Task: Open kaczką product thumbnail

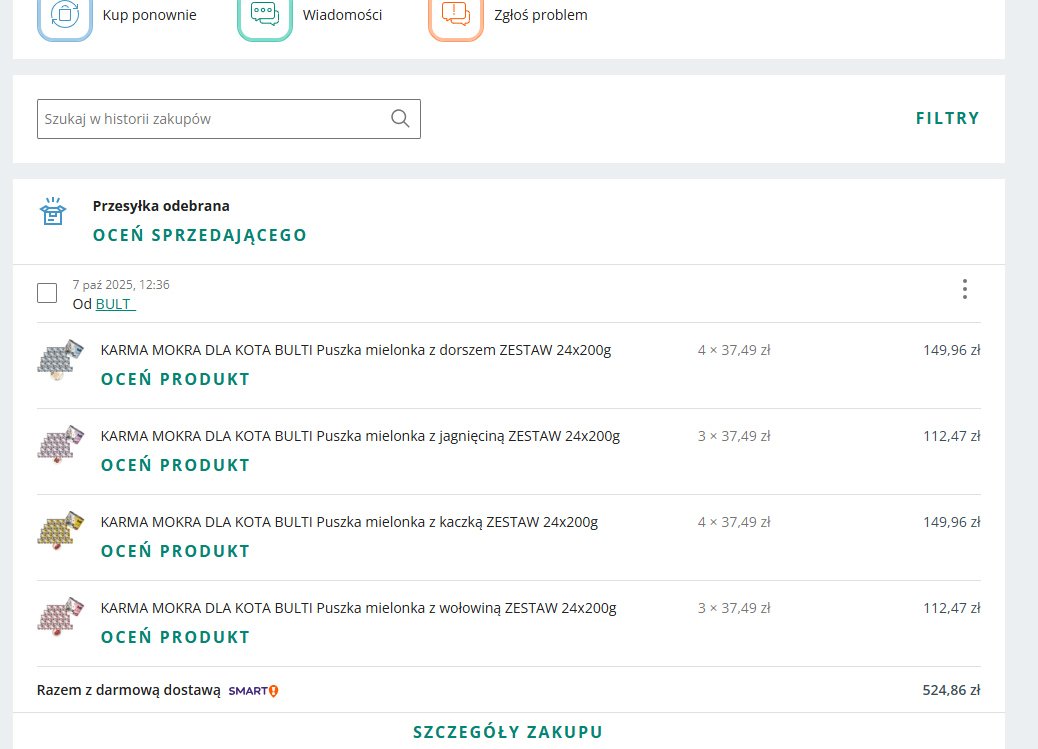Action: point(60,531)
